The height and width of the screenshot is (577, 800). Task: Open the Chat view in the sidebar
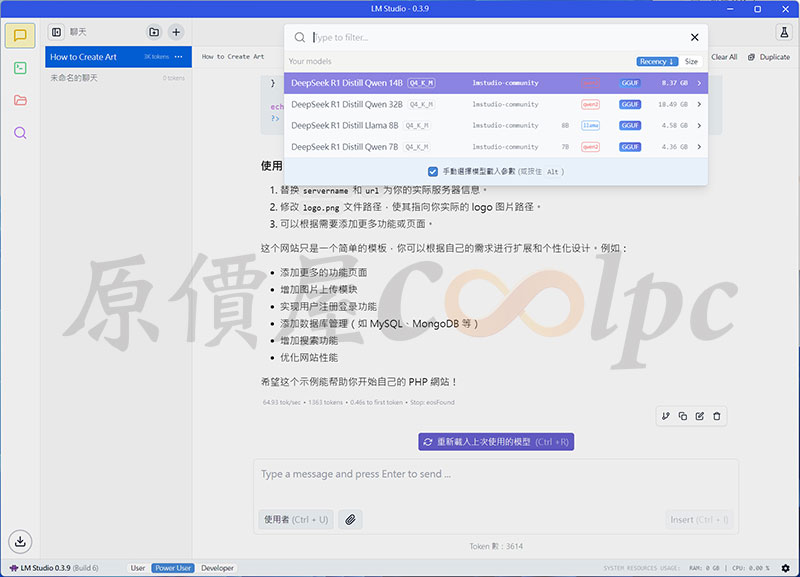click(x=20, y=36)
